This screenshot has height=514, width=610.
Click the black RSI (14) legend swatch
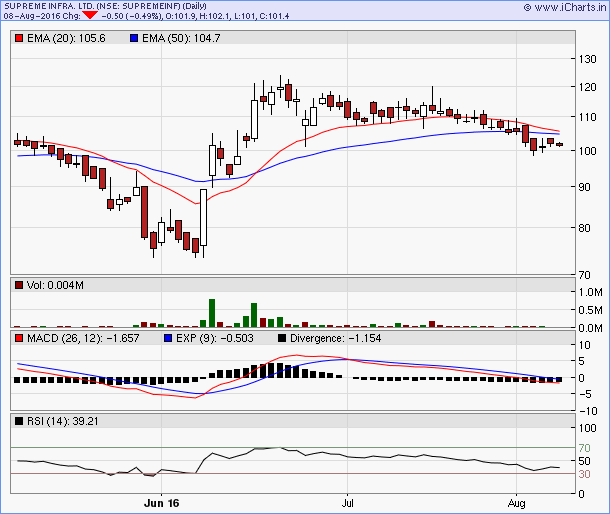click(x=19, y=421)
